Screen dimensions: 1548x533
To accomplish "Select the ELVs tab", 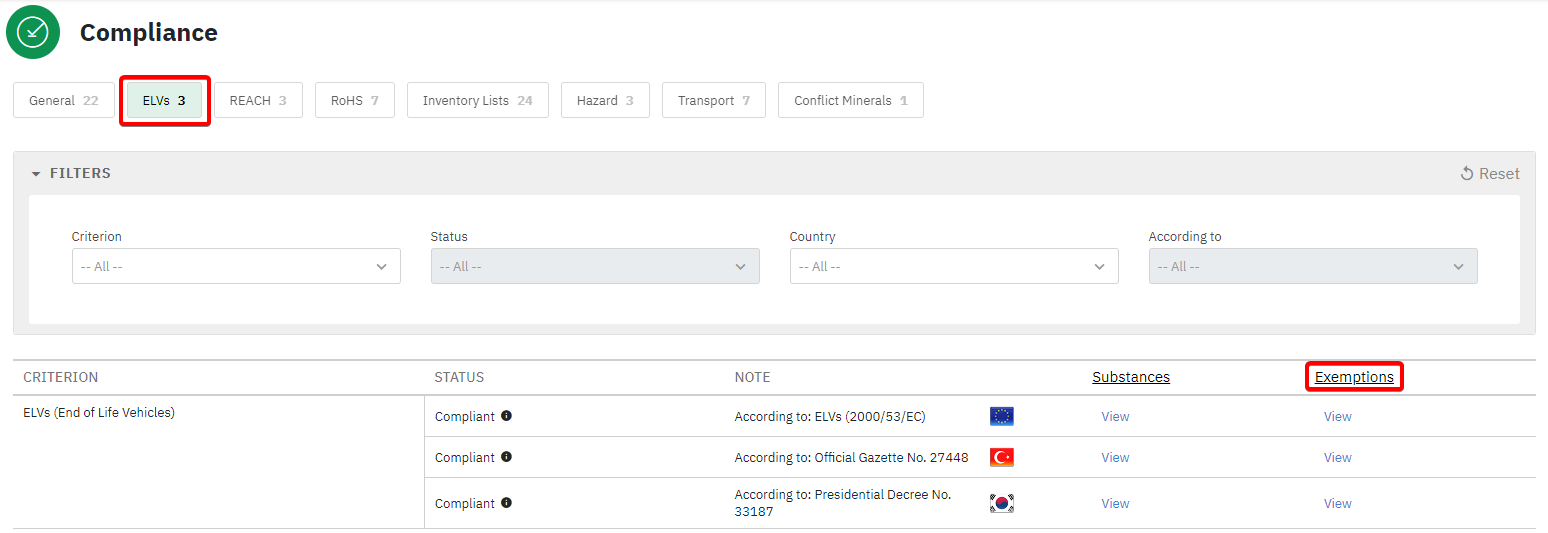I will (164, 101).
